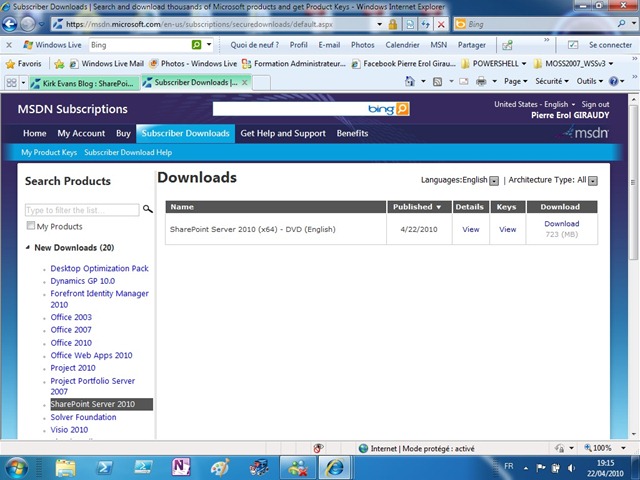Click the Type to filter the list field

(82, 210)
